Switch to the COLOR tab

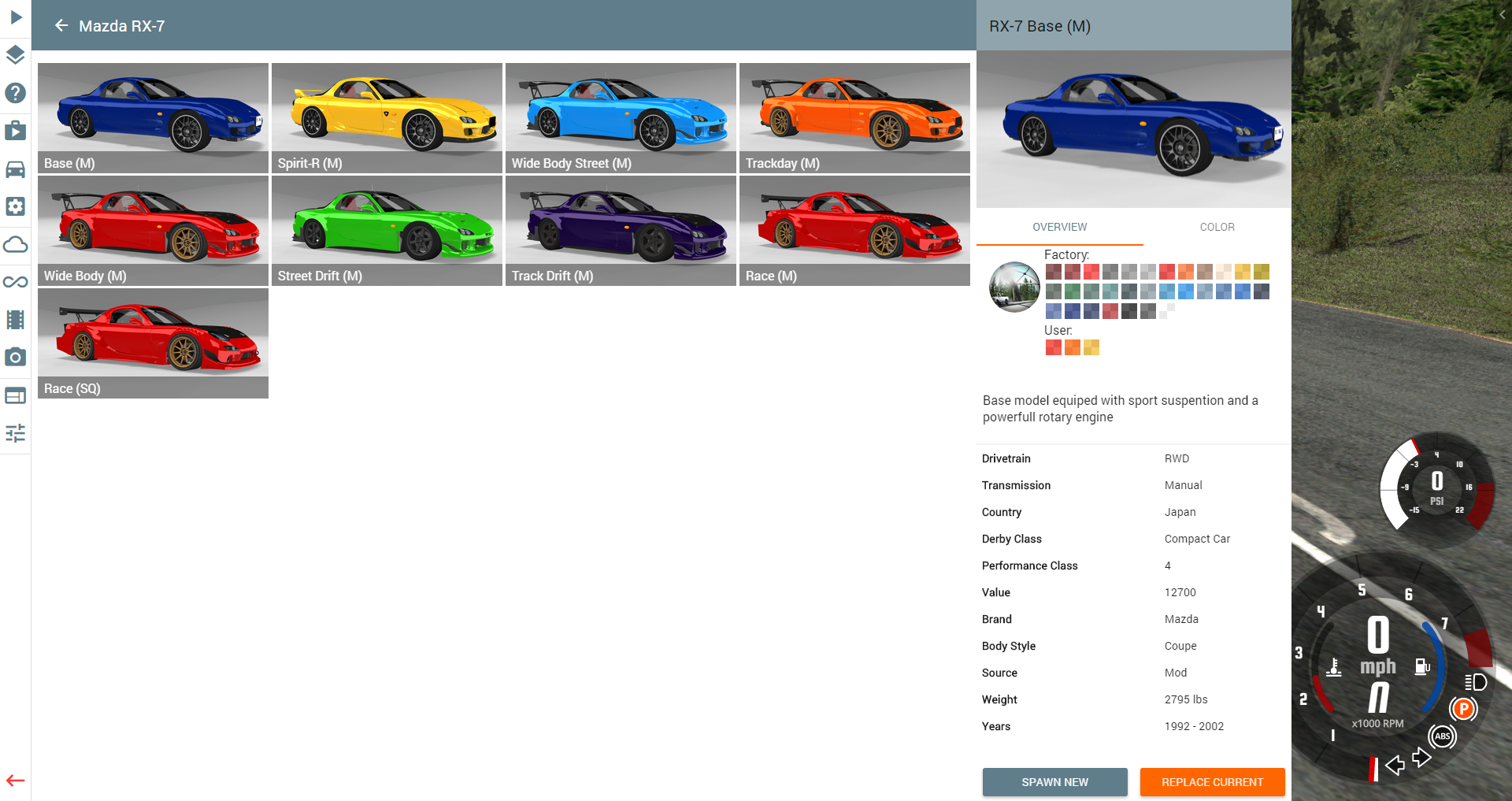pos(1217,227)
